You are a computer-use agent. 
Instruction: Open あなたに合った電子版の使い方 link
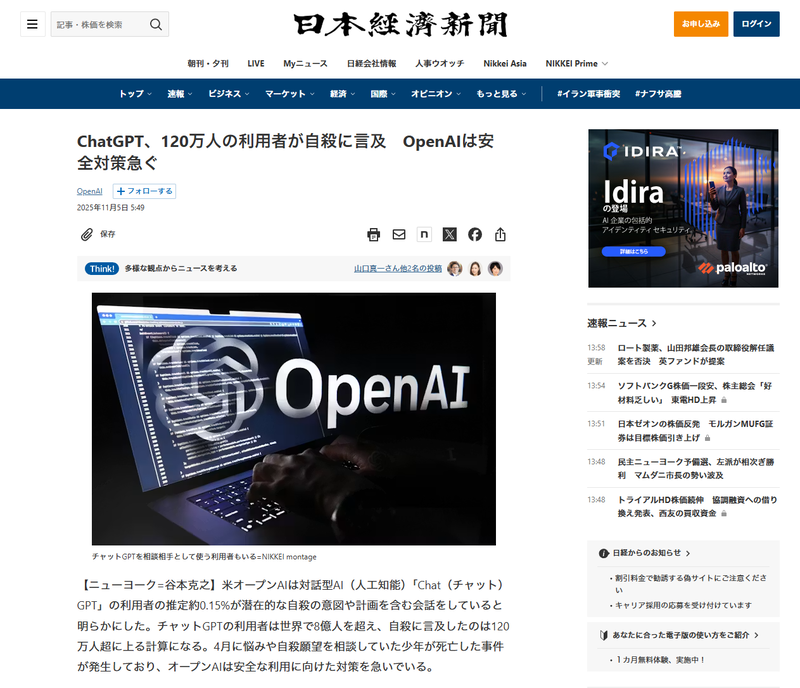point(685,635)
